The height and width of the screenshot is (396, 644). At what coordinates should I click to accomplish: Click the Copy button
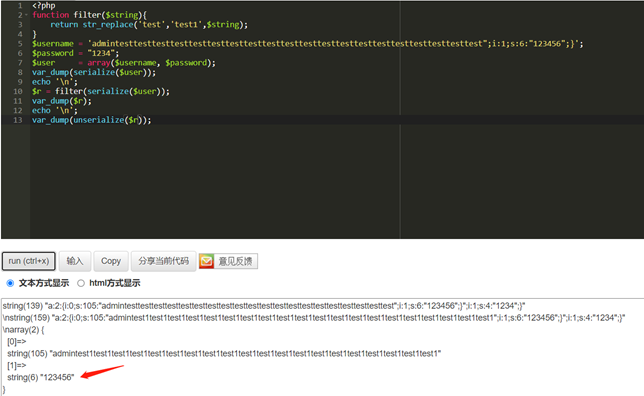coord(111,261)
